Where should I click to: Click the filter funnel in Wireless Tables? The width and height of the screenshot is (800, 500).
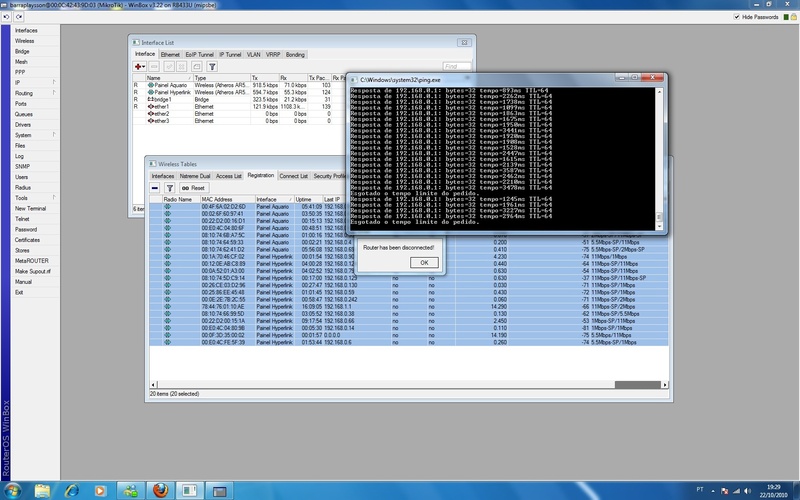coord(170,188)
